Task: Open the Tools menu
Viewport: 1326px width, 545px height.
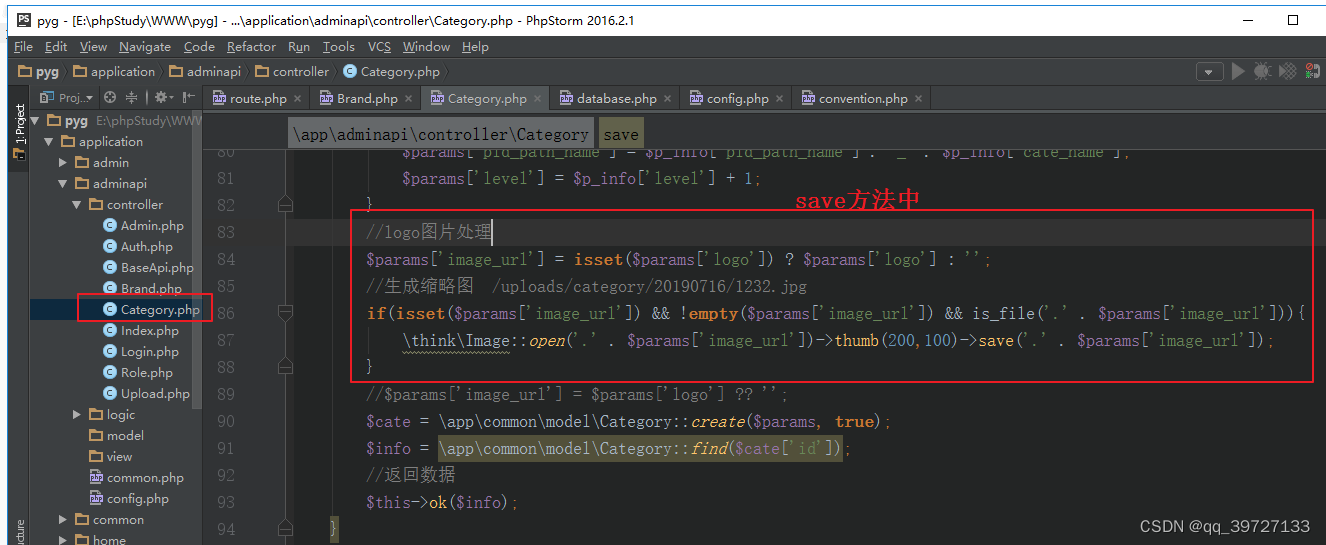Action: point(338,46)
